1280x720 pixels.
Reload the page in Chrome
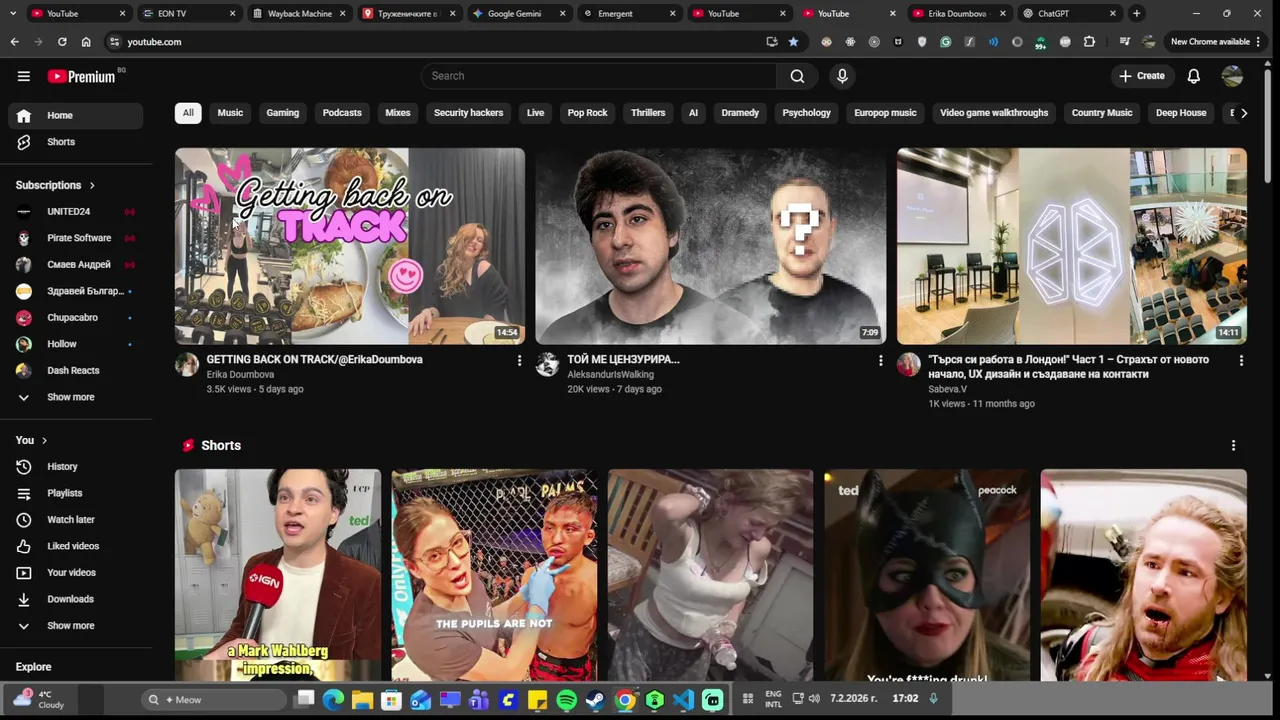(x=62, y=42)
